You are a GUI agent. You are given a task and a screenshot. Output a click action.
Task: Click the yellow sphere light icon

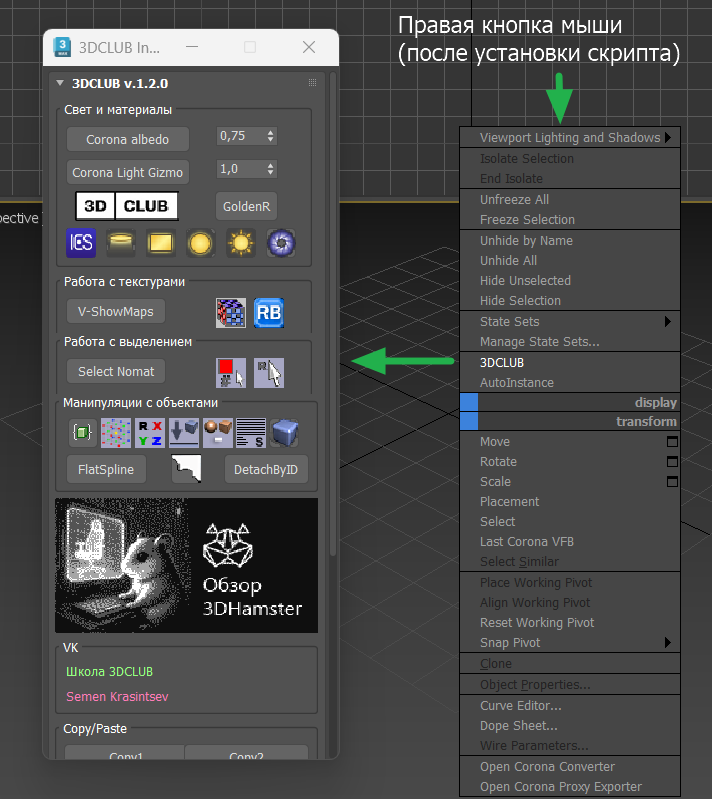pyautogui.click(x=200, y=243)
